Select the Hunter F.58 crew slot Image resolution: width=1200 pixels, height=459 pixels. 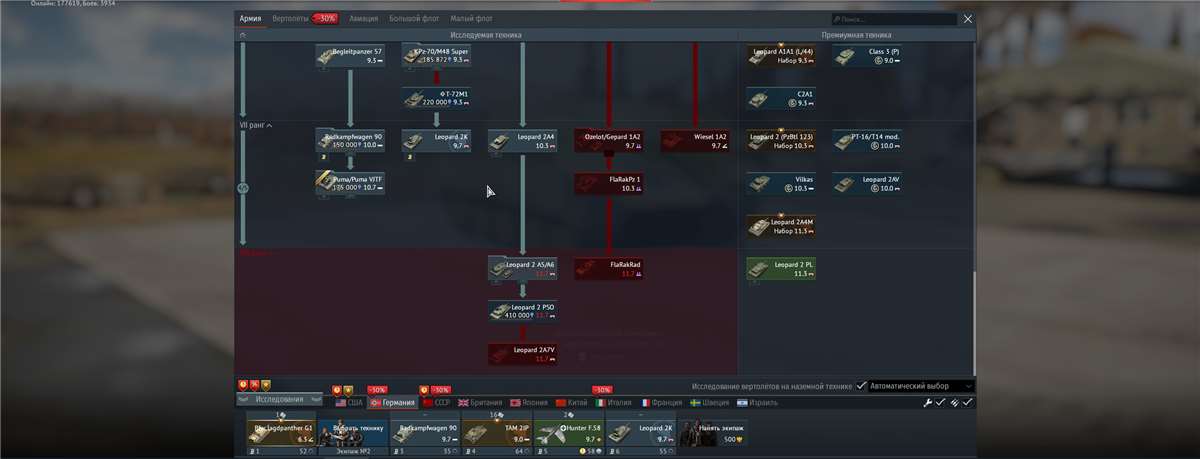tap(569, 432)
